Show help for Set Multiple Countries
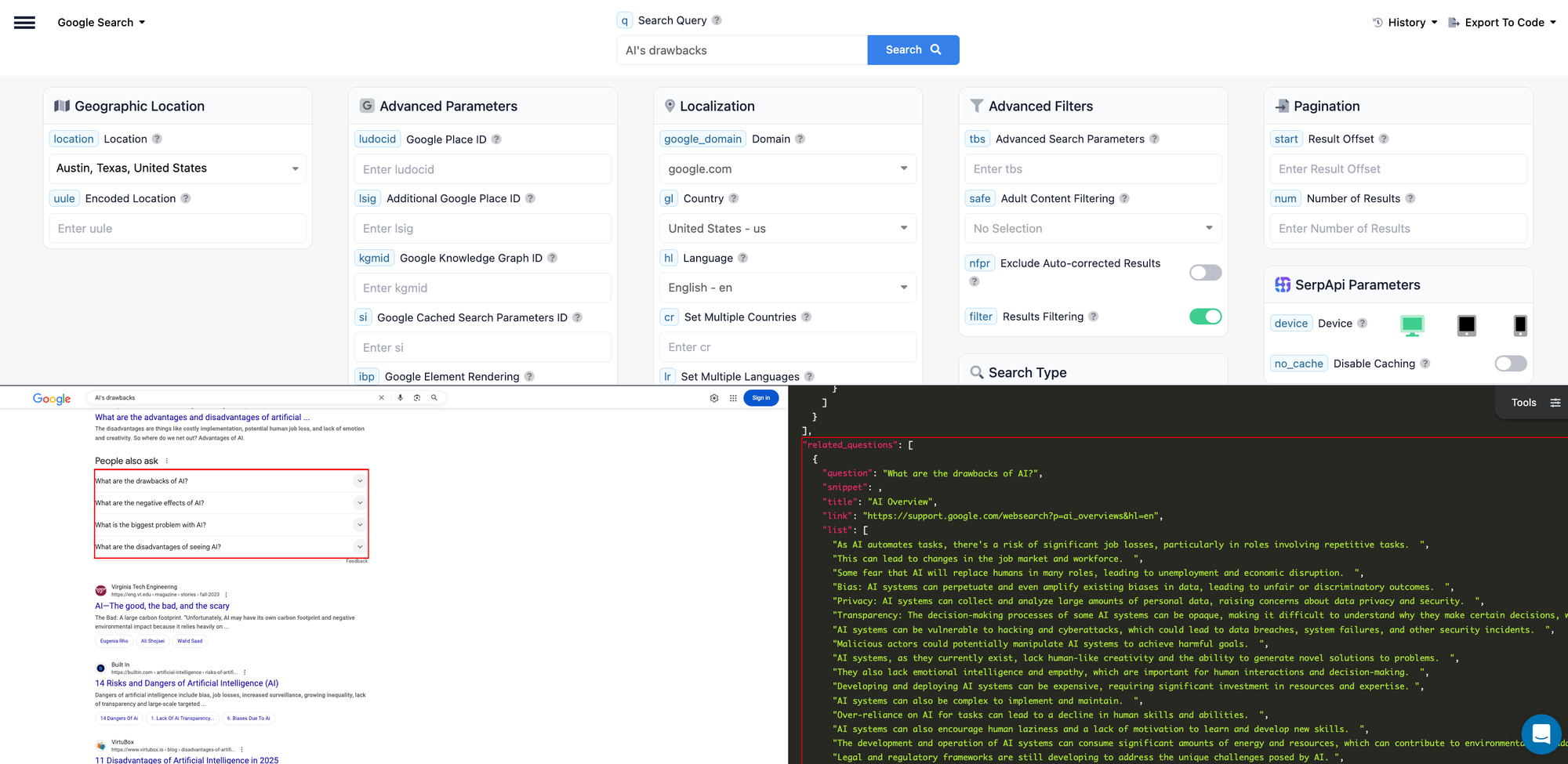The image size is (1568, 764). (x=806, y=317)
